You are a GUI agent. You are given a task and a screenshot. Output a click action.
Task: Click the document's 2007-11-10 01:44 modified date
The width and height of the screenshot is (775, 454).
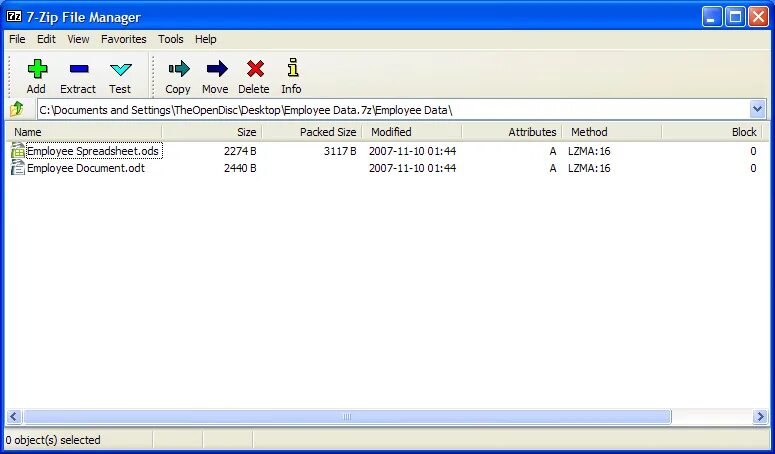[x=412, y=168]
